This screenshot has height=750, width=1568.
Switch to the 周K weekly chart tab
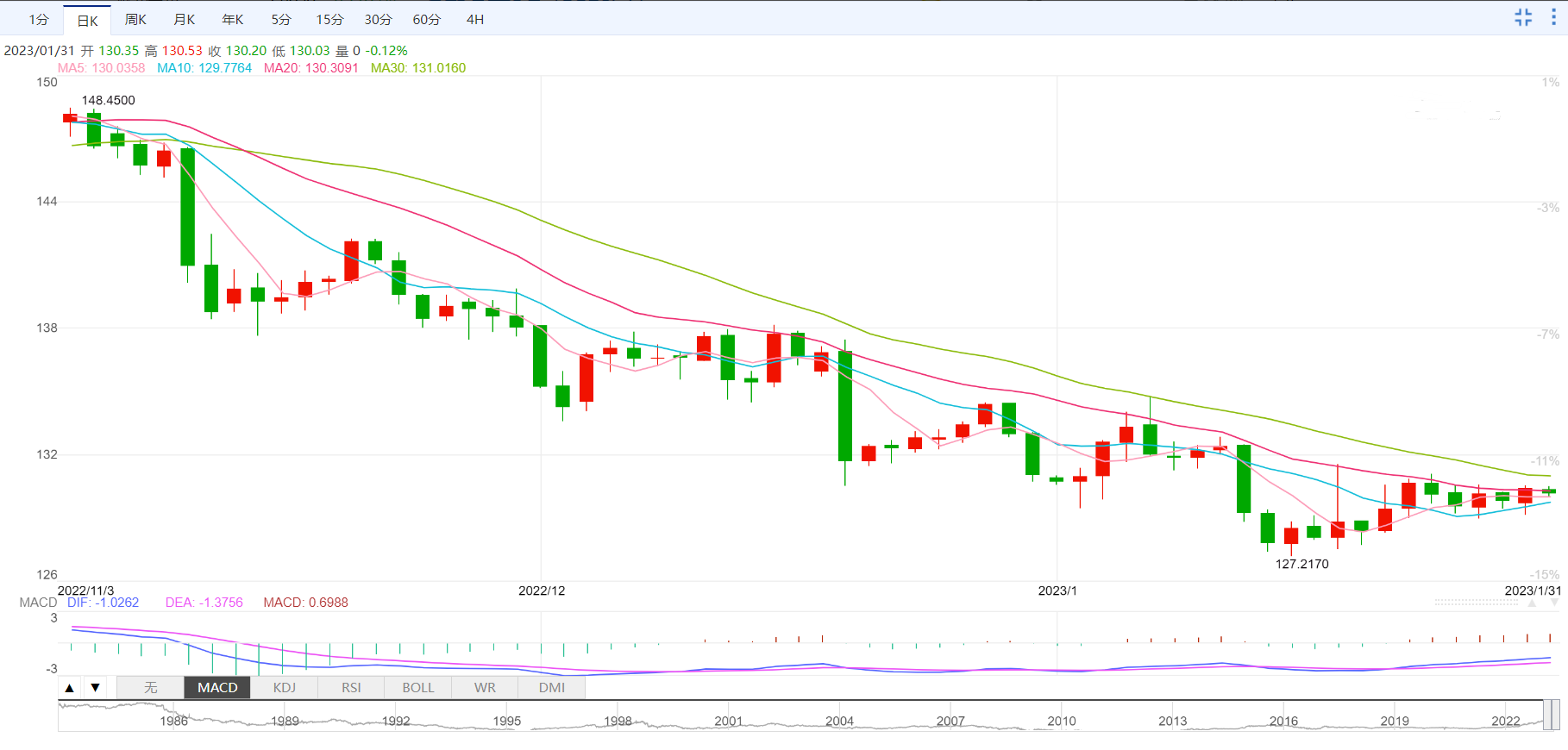point(135,20)
